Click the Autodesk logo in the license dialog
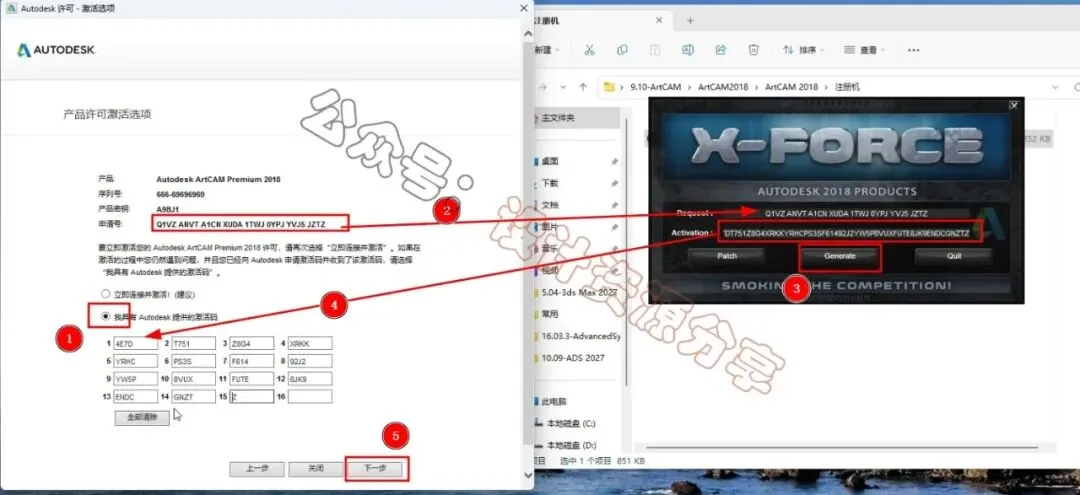The image size is (1080, 495). 56,50
